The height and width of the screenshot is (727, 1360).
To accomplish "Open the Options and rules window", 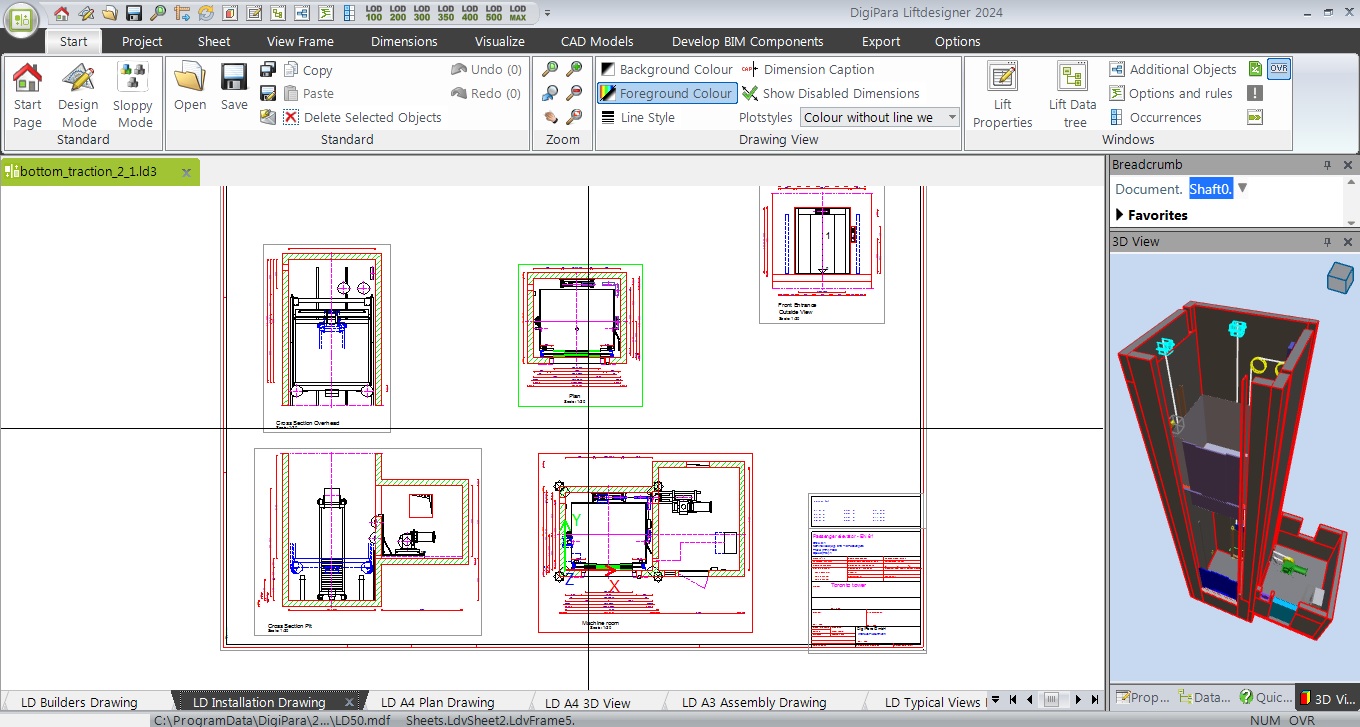I will (1171, 93).
